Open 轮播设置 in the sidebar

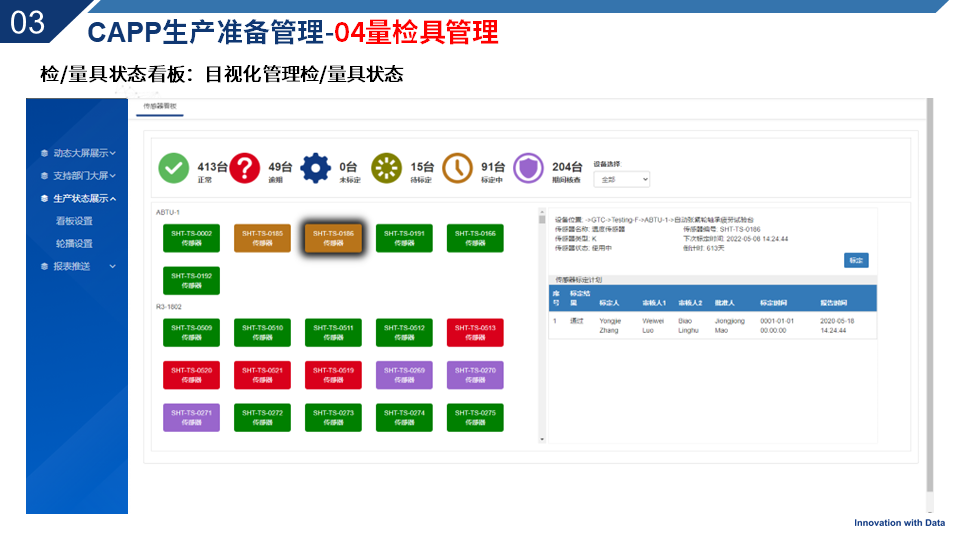pos(74,243)
